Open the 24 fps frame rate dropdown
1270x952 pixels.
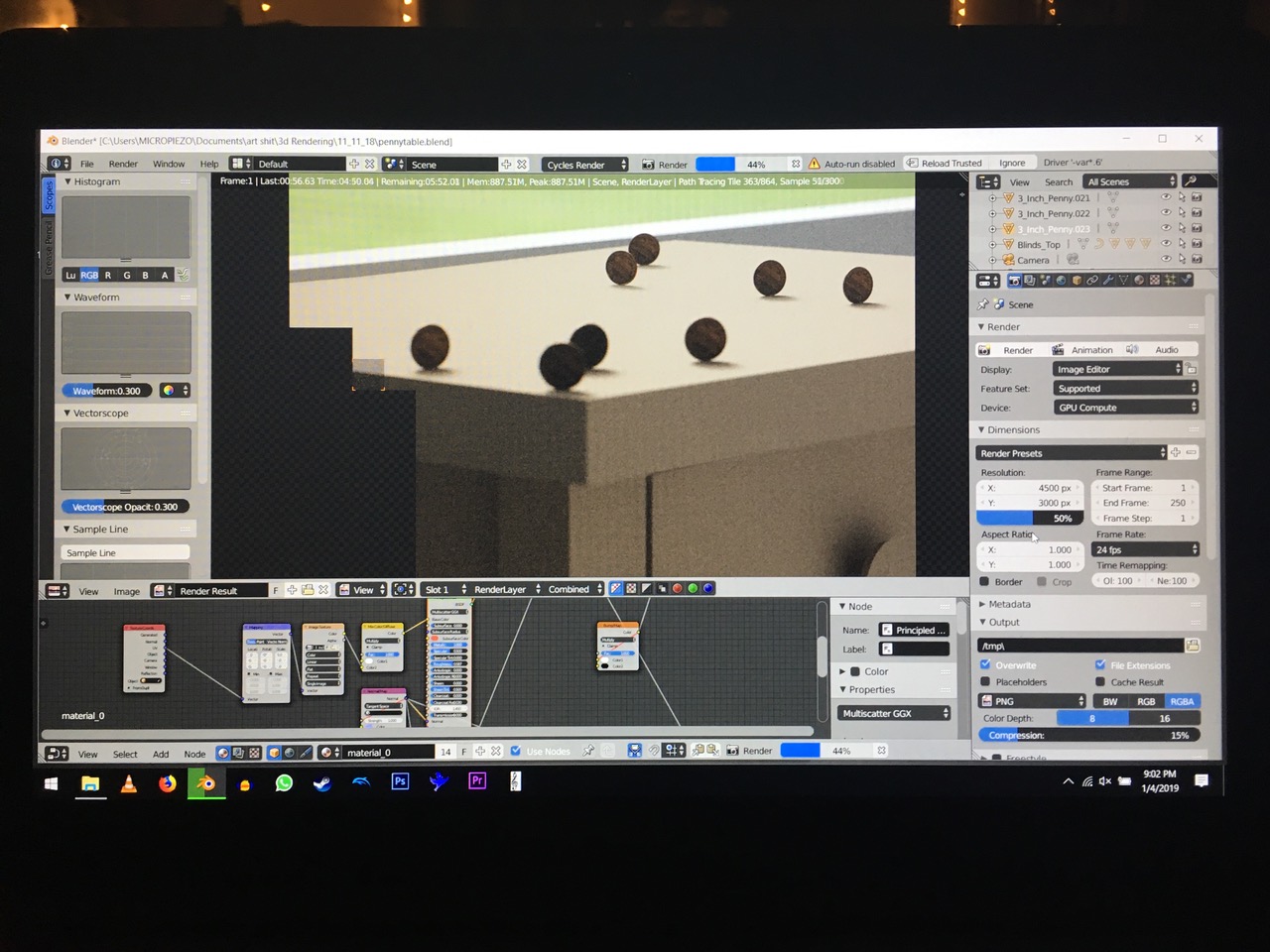click(x=1146, y=549)
